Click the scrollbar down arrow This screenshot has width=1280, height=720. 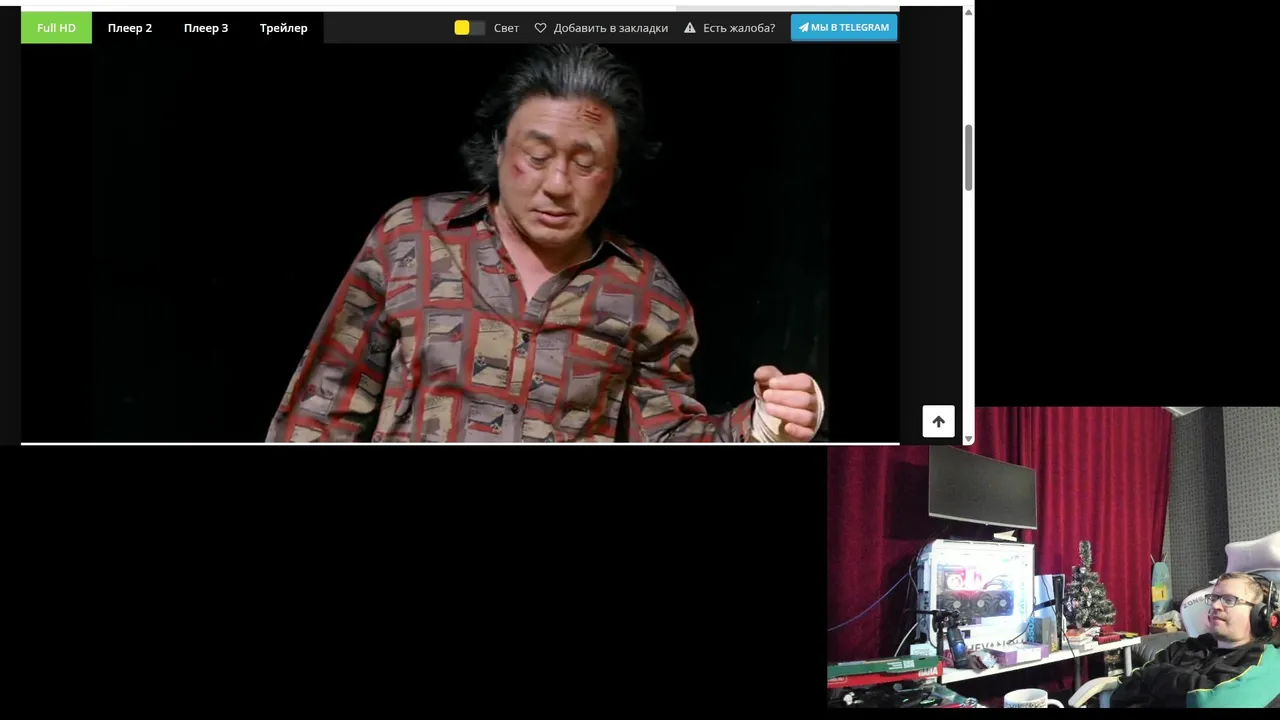click(968, 439)
